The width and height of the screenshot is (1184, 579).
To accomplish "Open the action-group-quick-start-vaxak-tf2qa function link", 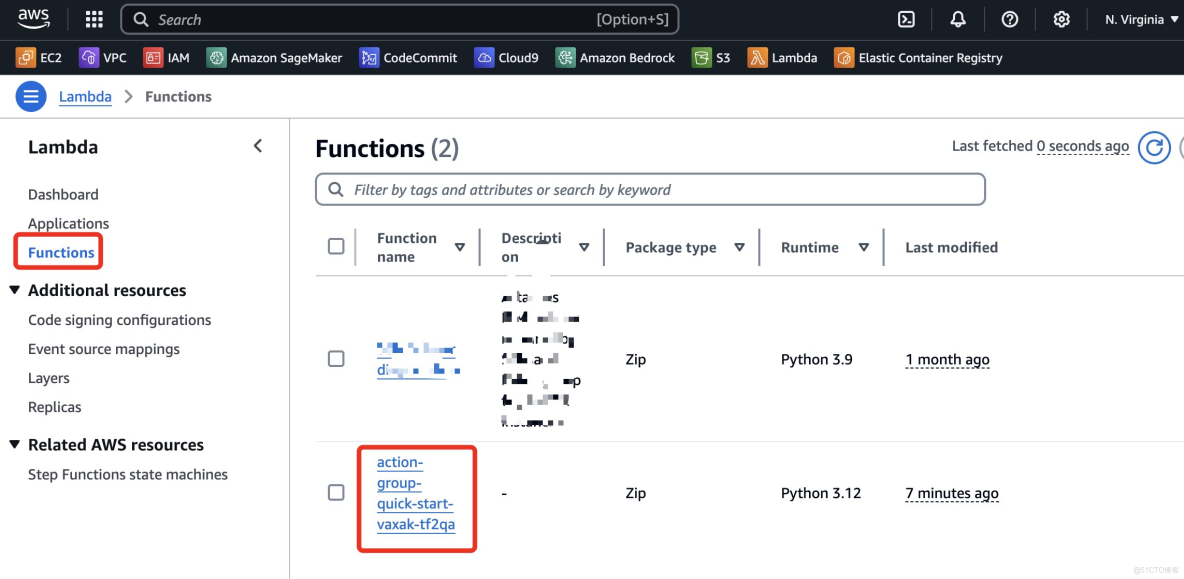I will 415,493.
